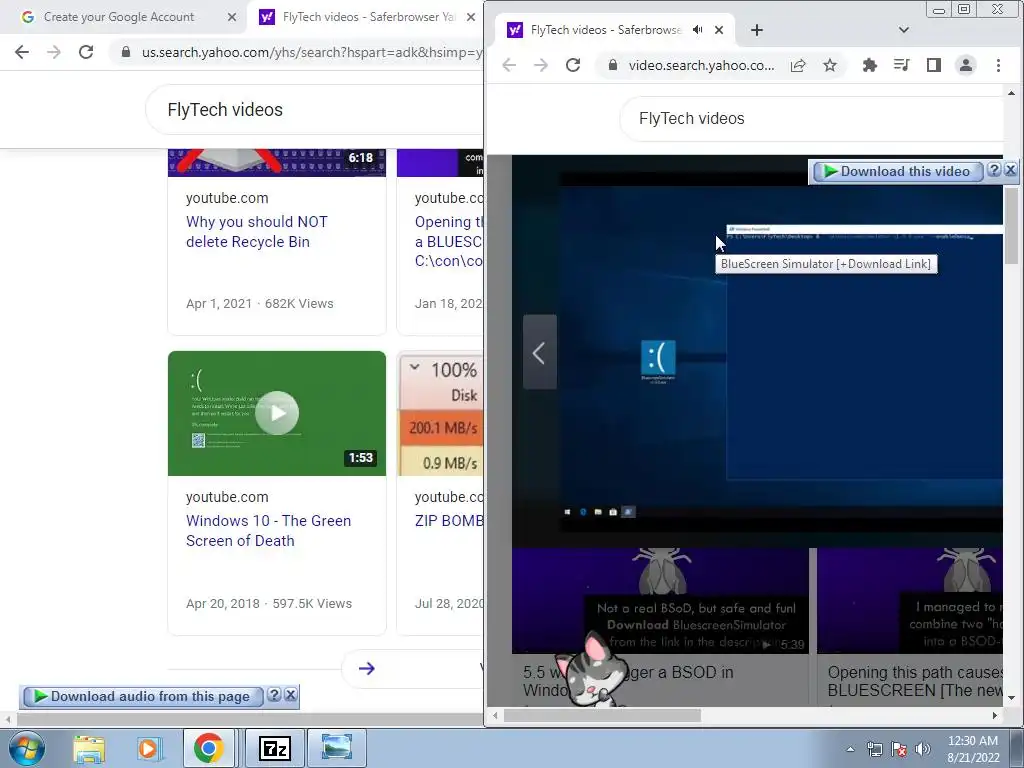Image resolution: width=1024 pixels, height=768 pixels.
Task: Reload page in the right Chrome window
Action: (x=573, y=65)
